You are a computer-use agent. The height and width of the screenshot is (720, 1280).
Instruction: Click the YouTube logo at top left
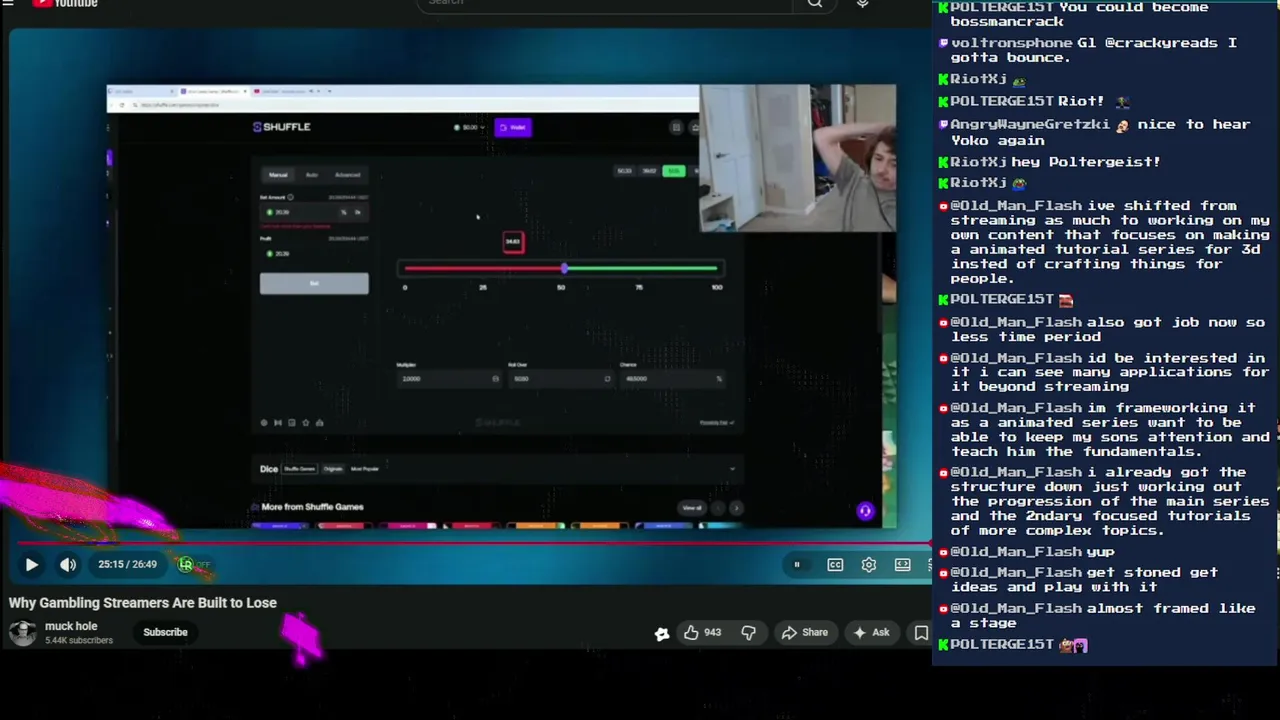click(x=66, y=3)
